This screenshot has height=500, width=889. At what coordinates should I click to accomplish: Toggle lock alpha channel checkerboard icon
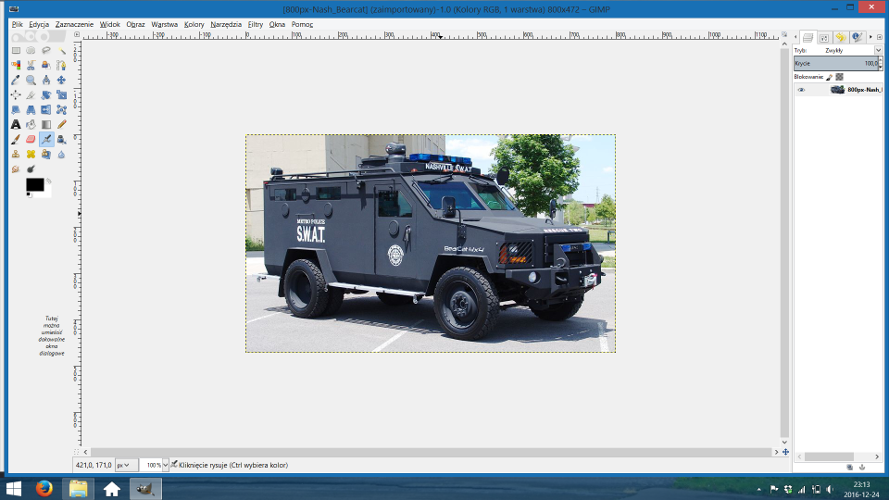pos(840,77)
